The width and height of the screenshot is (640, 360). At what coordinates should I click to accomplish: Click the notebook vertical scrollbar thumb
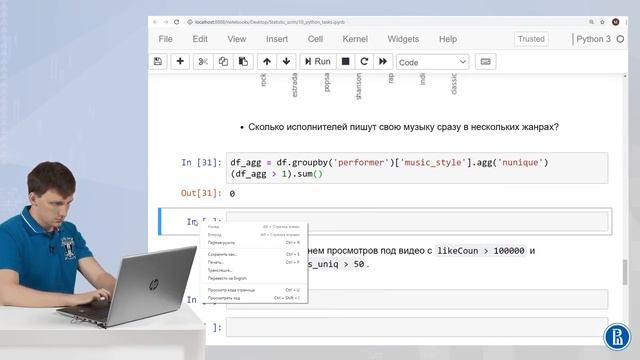pos(625,273)
